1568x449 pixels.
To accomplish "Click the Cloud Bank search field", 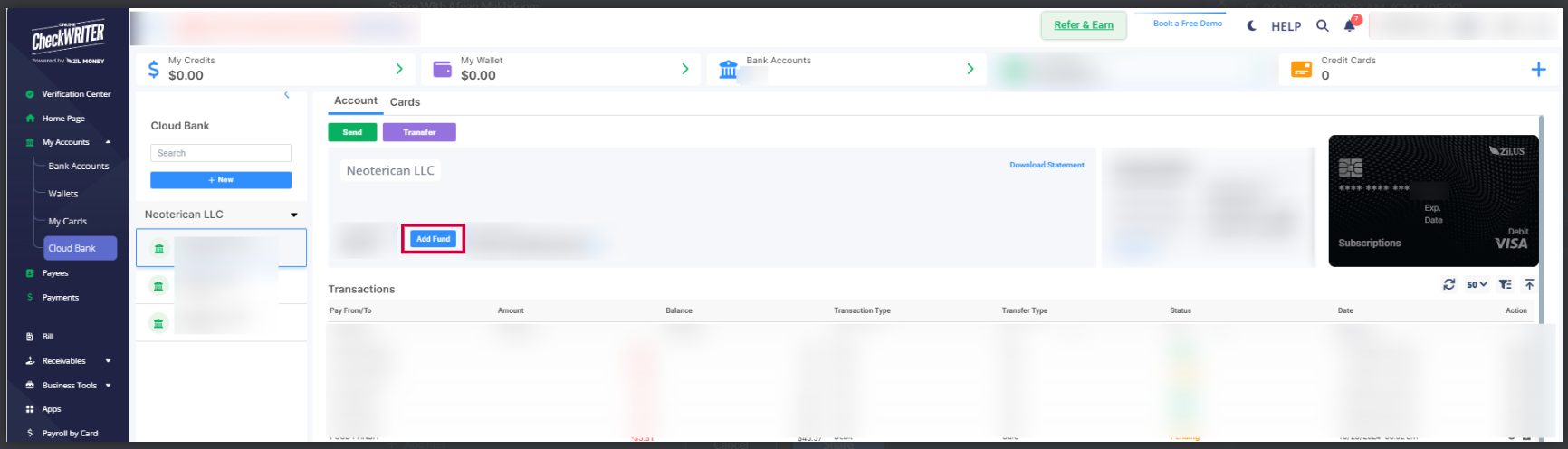I will [221, 153].
